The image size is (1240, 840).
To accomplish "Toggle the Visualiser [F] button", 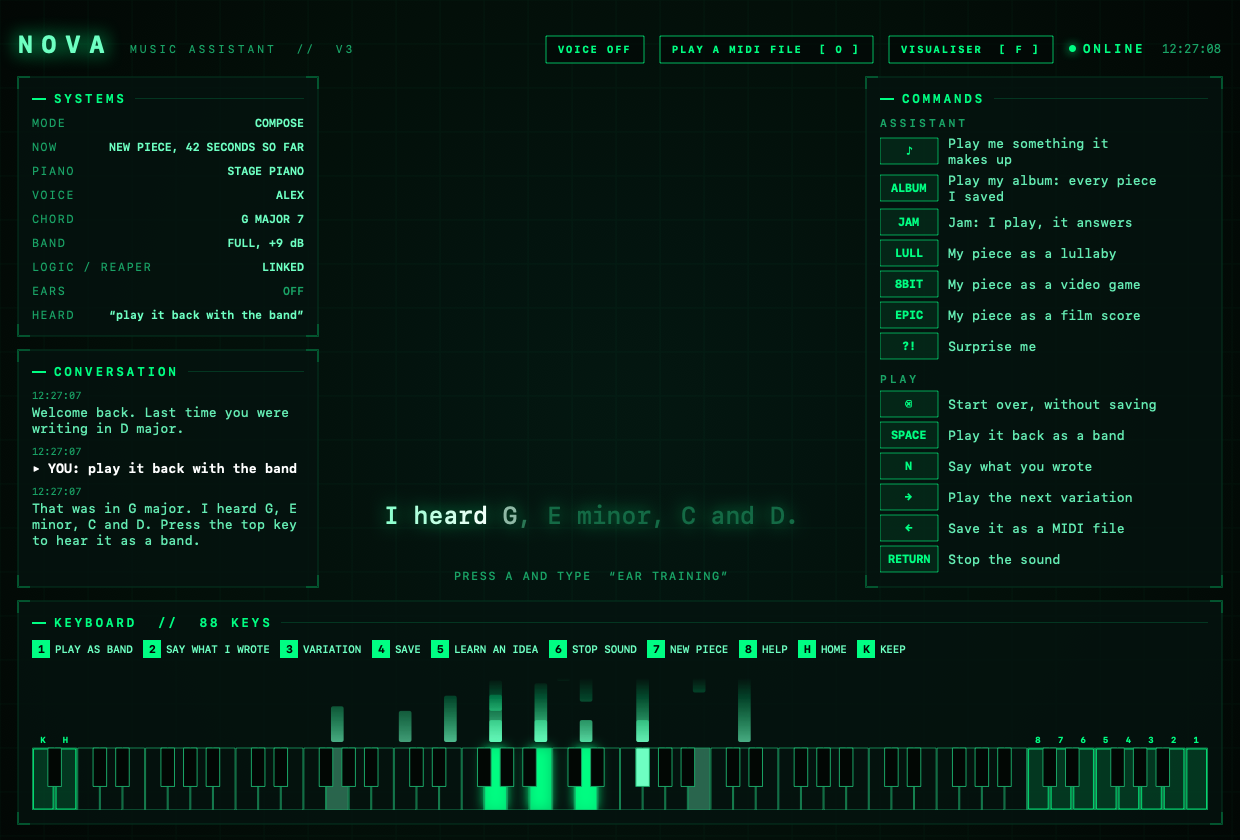I will [x=970, y=49].
